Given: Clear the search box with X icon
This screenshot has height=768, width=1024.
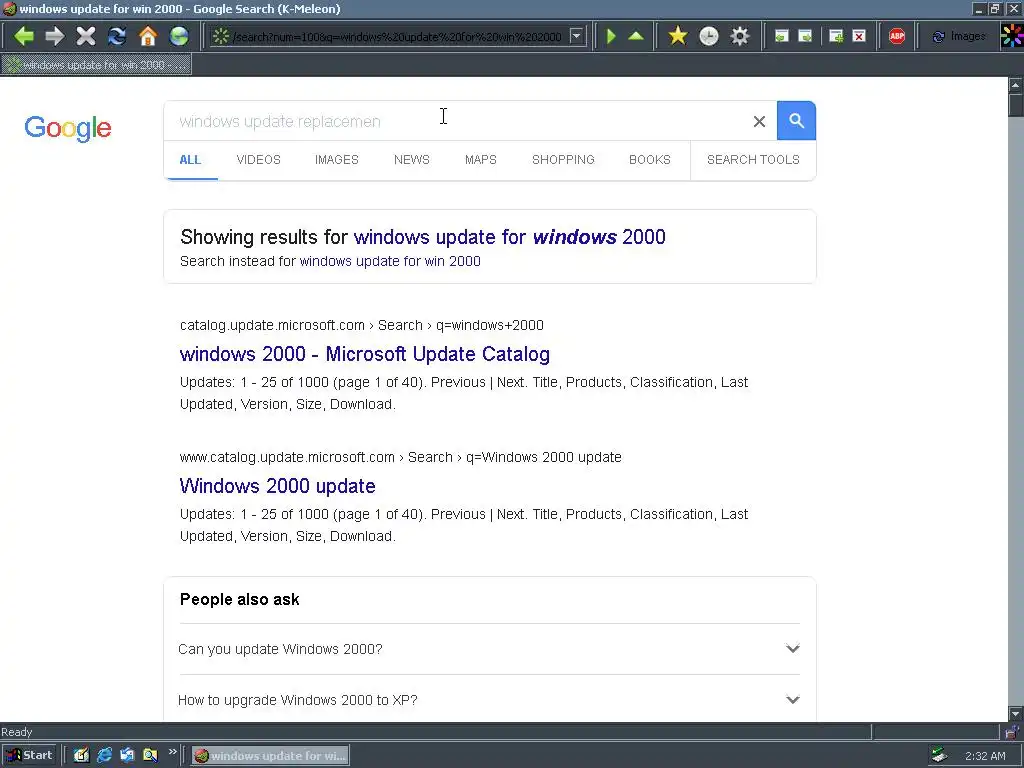Looking at the screenshot, I should (759, 121).
